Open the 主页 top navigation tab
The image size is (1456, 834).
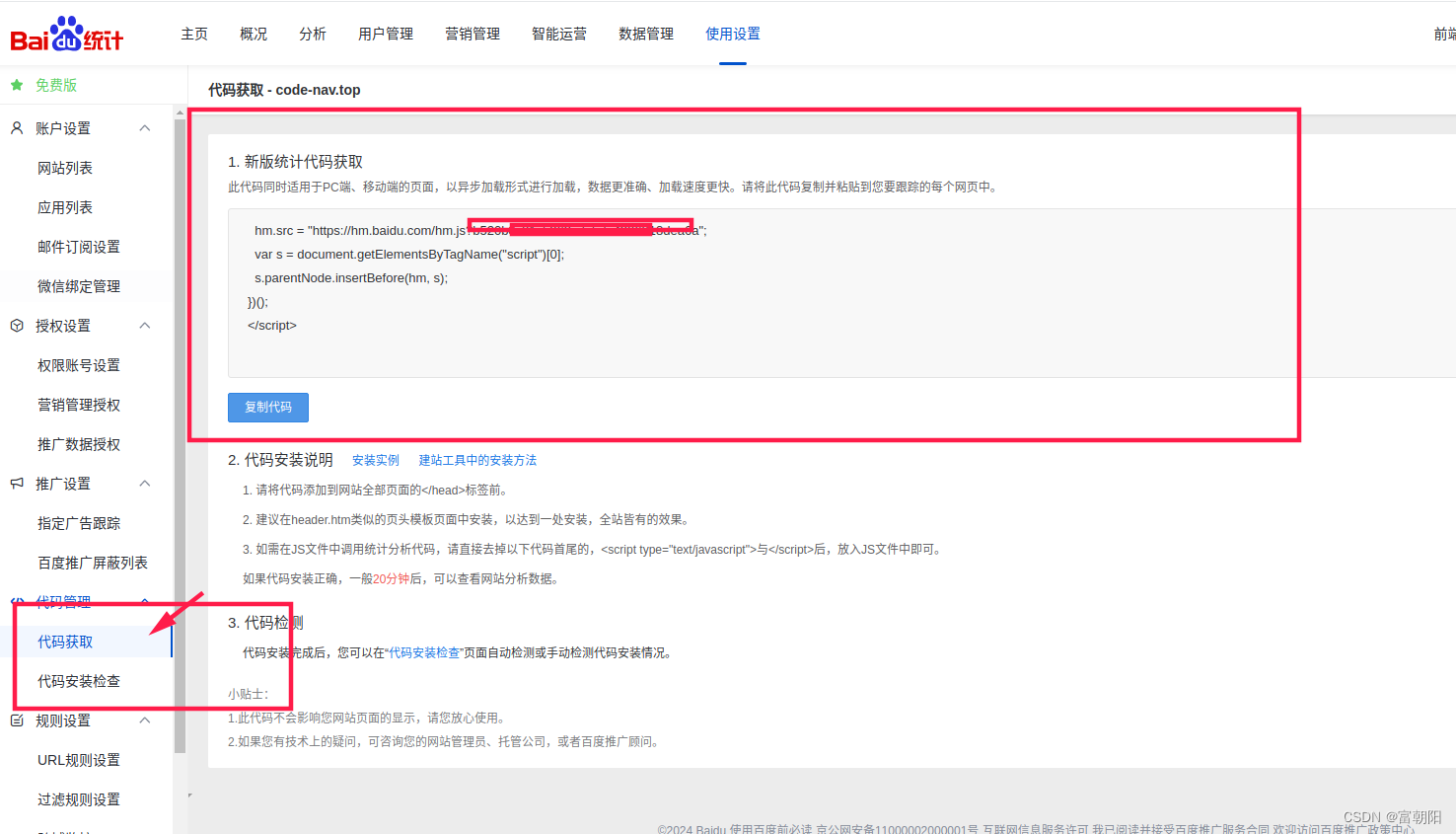coord(194,34)
